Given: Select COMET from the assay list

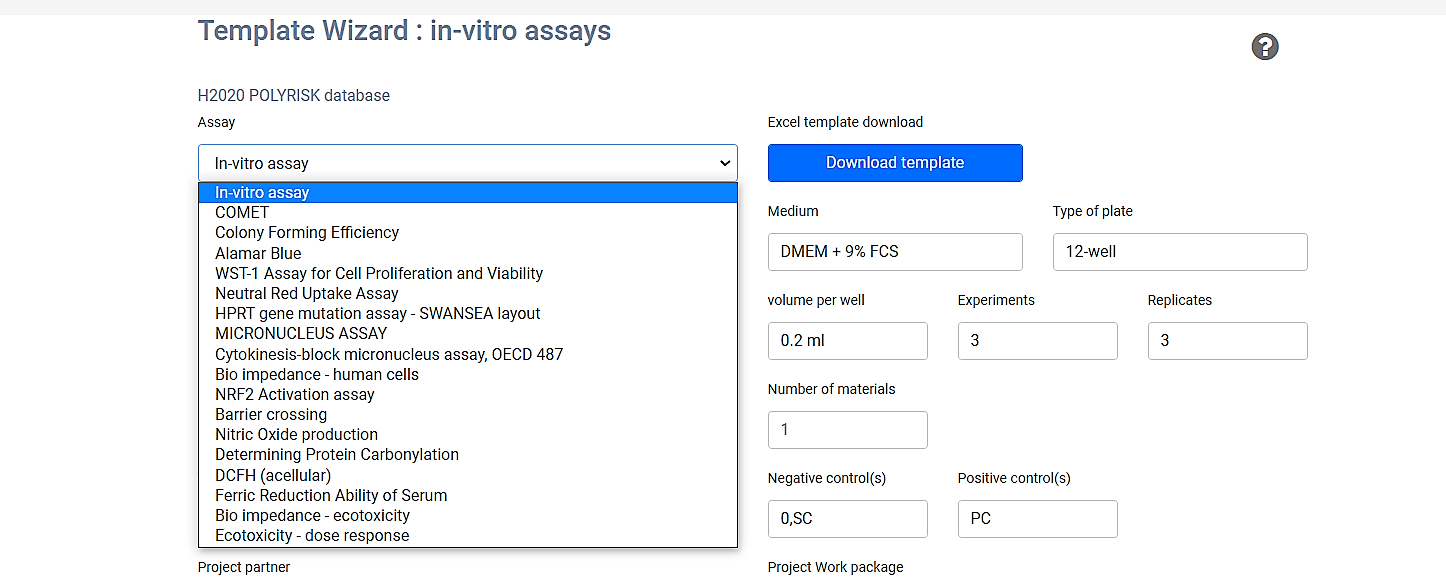Looking at the screenshot, I should (242, 212).
